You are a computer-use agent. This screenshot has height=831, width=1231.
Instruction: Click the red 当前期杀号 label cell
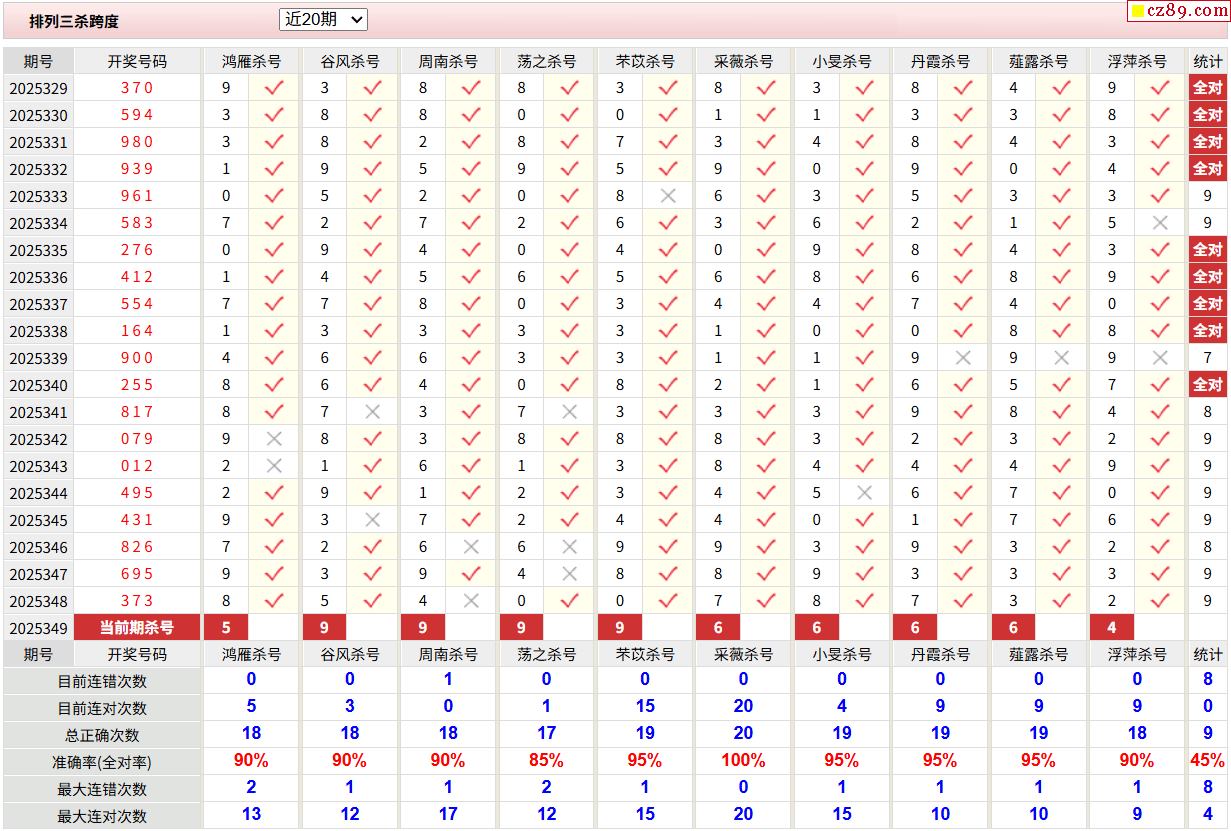[x=137, y=628]
